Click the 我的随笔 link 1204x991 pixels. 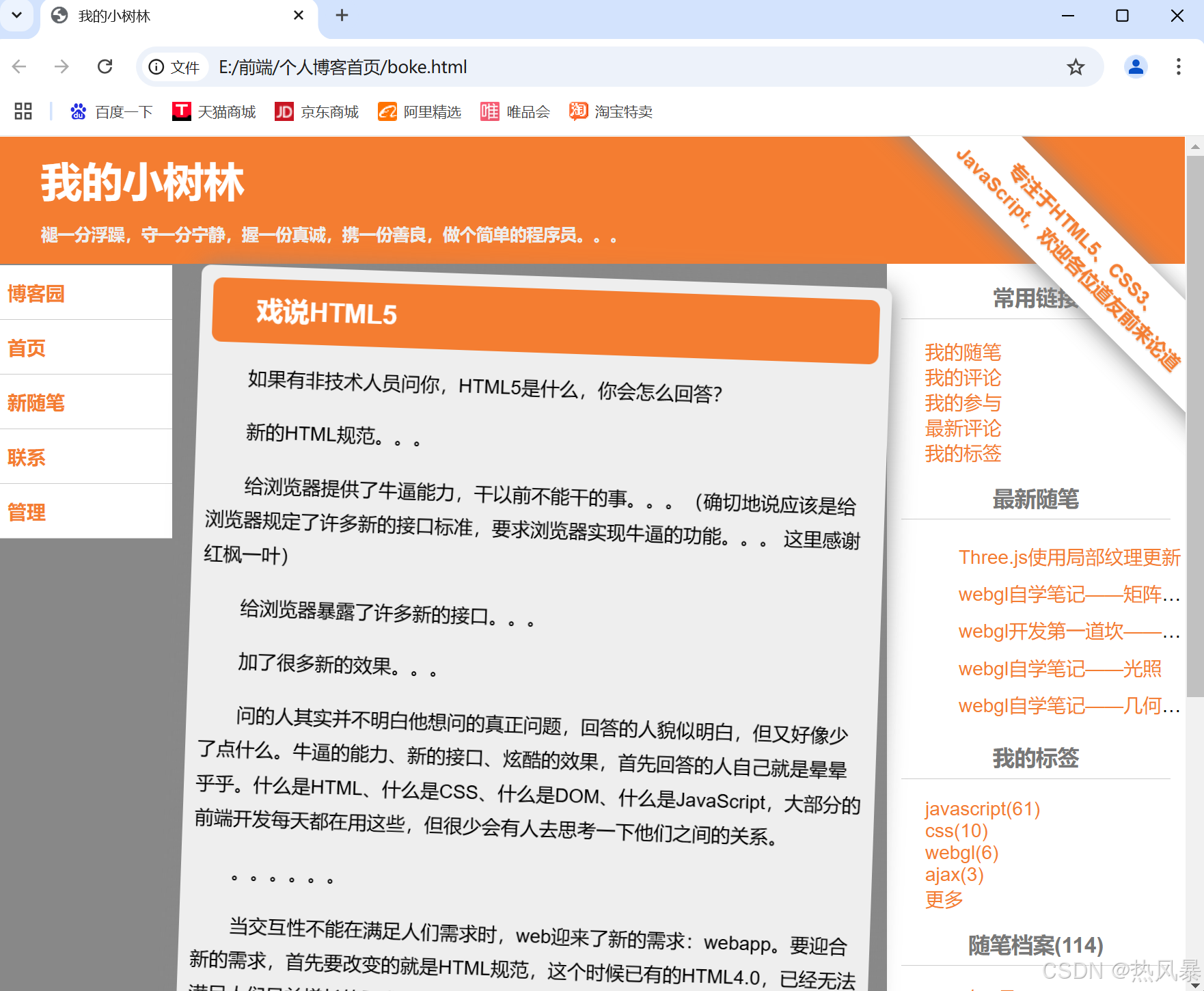click(963, 352)
